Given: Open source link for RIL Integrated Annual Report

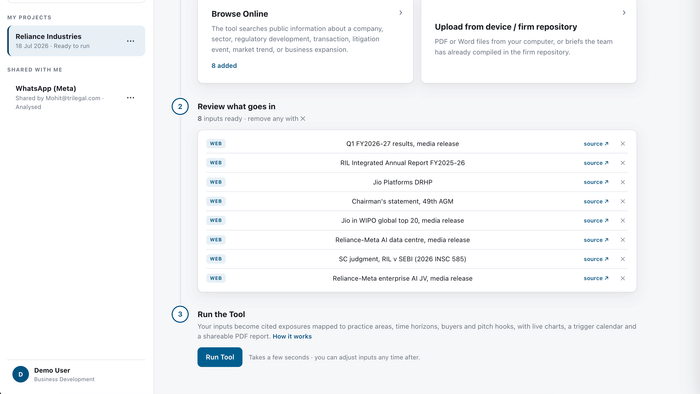Looking at the screenshot, I should [x=596, y=163].
